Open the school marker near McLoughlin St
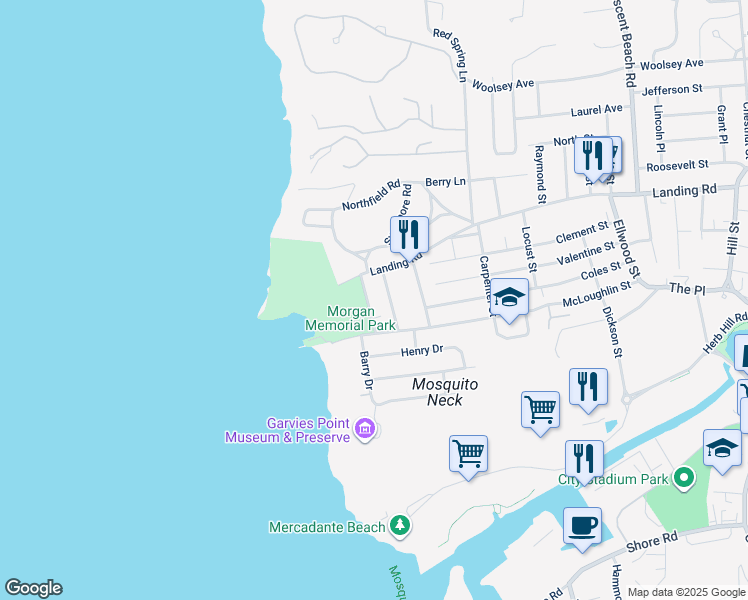 click(x=509, y=298)
